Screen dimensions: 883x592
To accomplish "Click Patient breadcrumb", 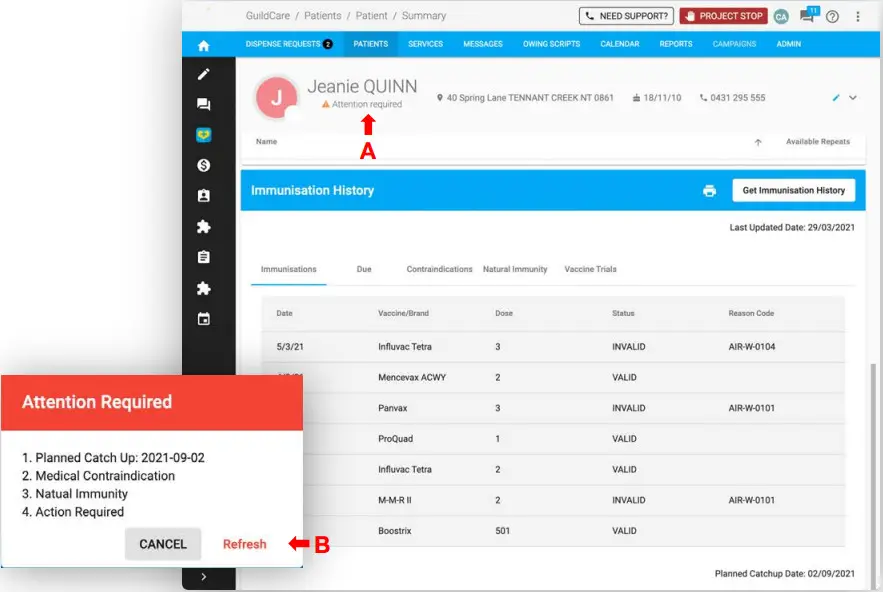I will 371,16.
